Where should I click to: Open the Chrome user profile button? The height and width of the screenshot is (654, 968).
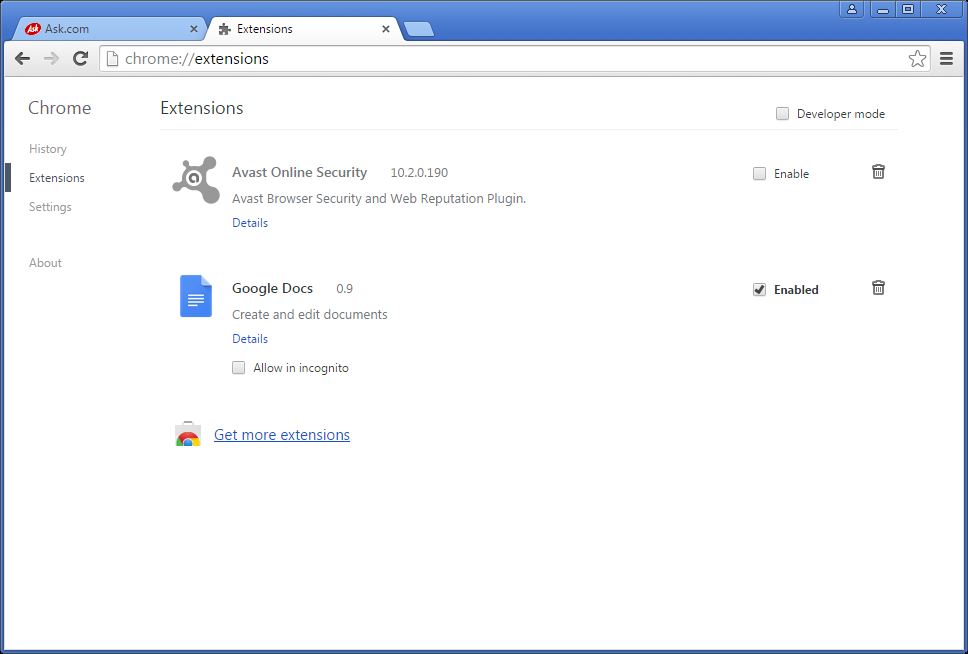[852, 9]
